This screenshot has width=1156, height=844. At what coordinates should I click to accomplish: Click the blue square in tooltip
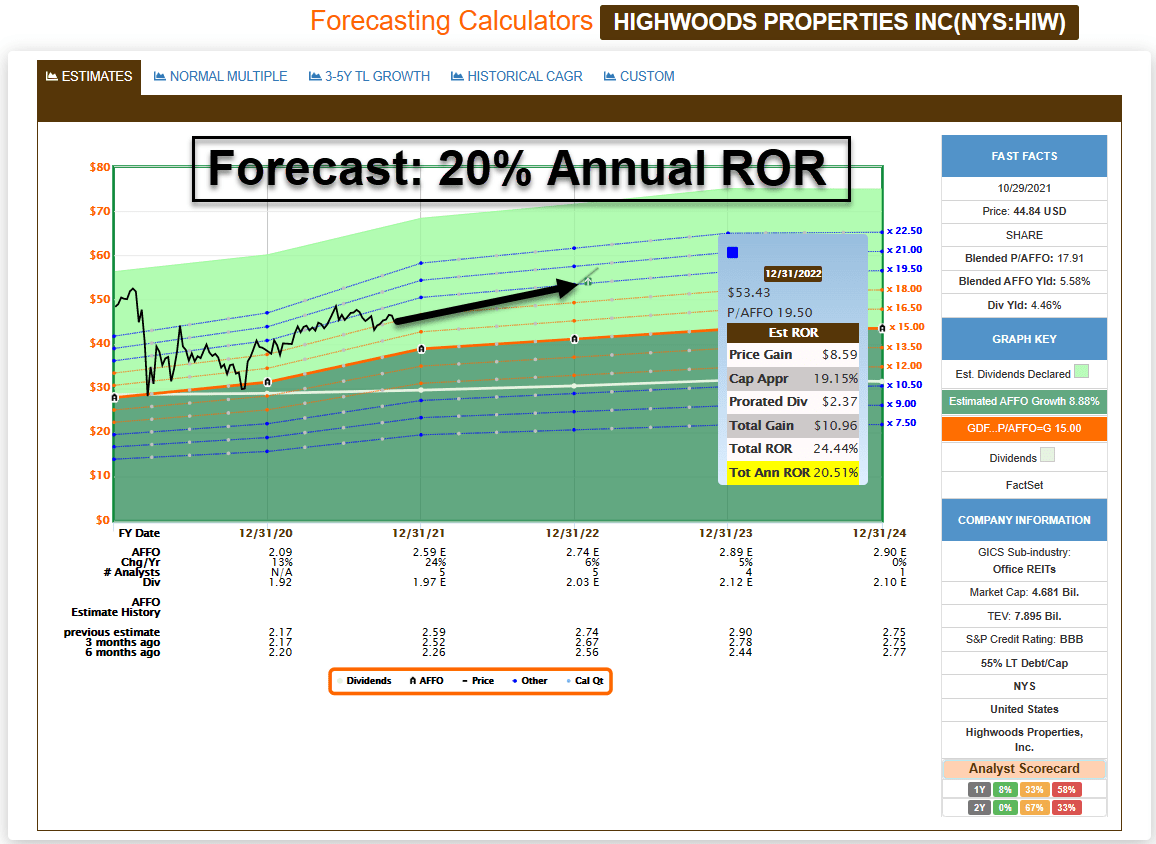pos(732,253)
